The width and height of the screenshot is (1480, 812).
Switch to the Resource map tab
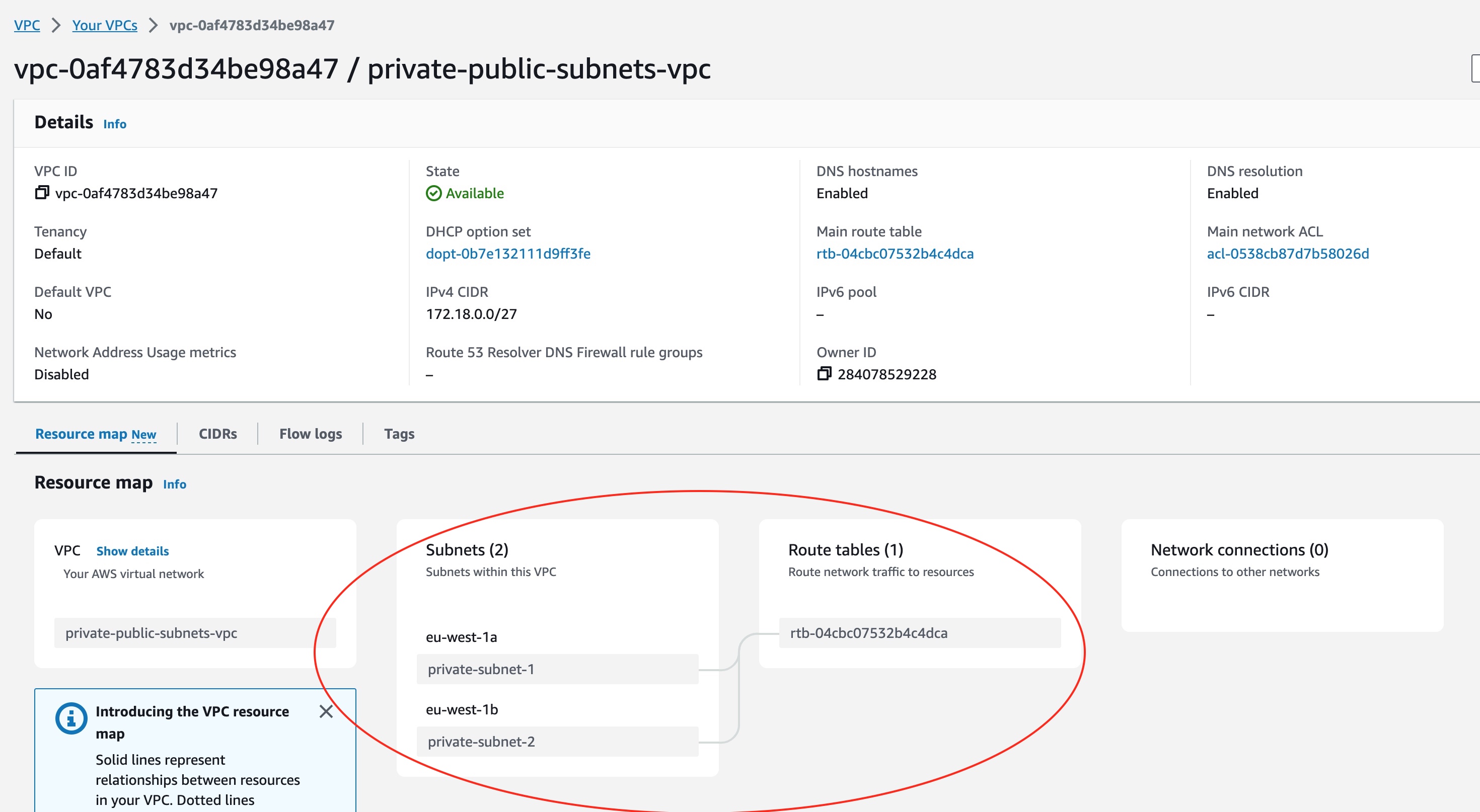[95, 434]
